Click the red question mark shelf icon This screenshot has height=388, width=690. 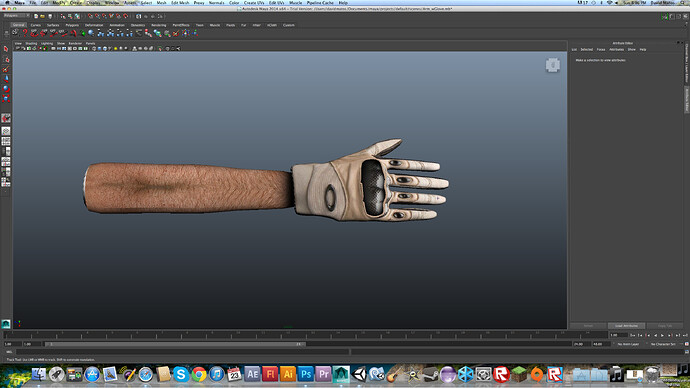pyautogui.click(x=25, y=33)
